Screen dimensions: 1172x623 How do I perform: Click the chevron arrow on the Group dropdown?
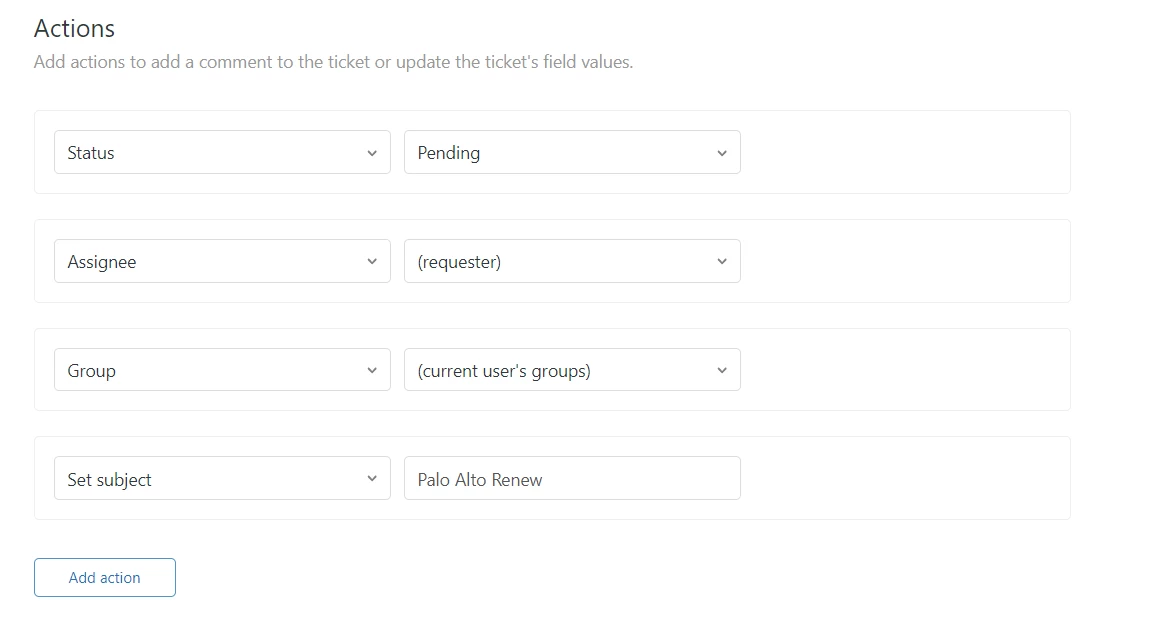tap(372, 371)
